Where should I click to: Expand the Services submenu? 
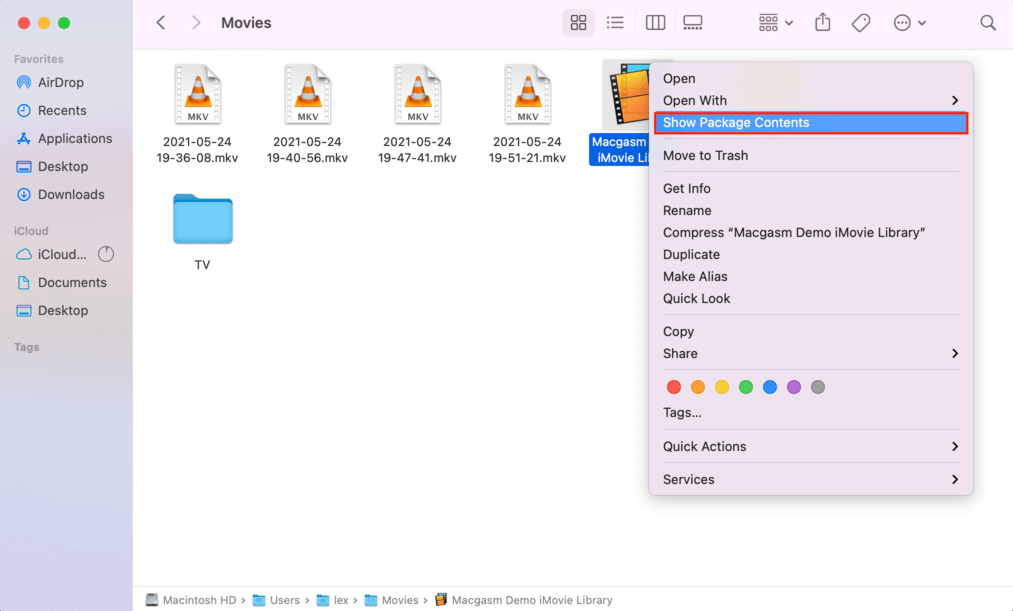(811, 479)
